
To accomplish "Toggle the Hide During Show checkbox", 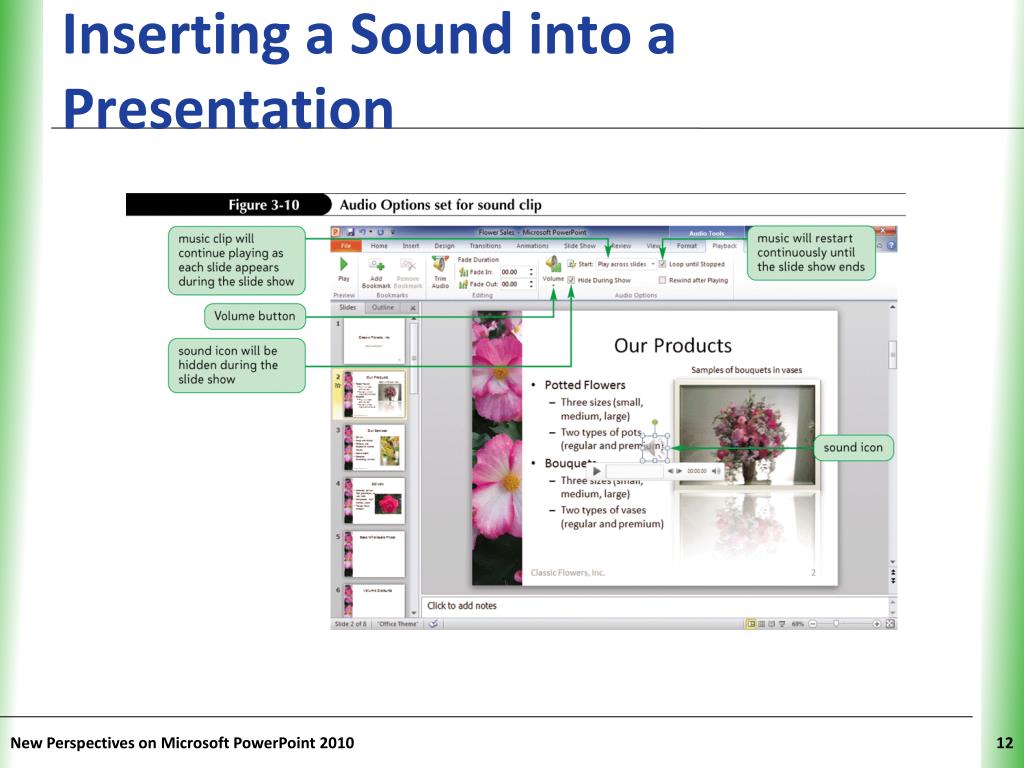I will coord(571,280).
